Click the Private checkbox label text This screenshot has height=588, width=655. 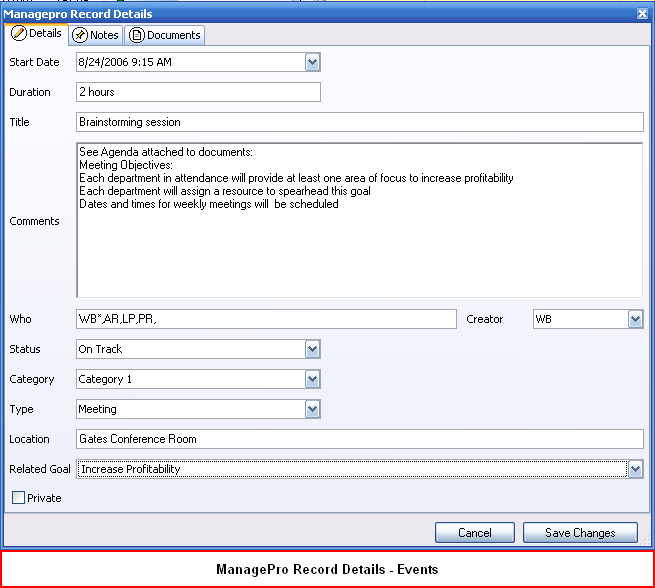pyautogui.click(x=44, y=498)
